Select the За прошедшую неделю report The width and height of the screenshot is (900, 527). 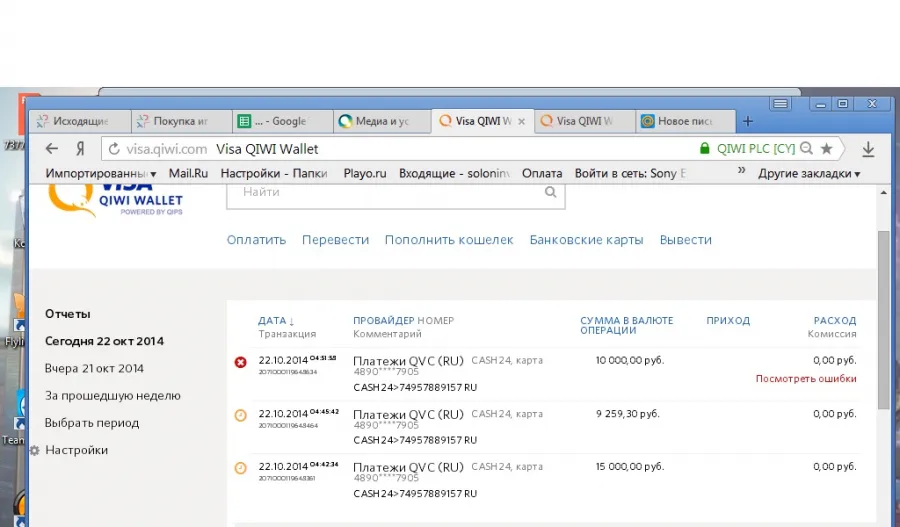(112, 396)
